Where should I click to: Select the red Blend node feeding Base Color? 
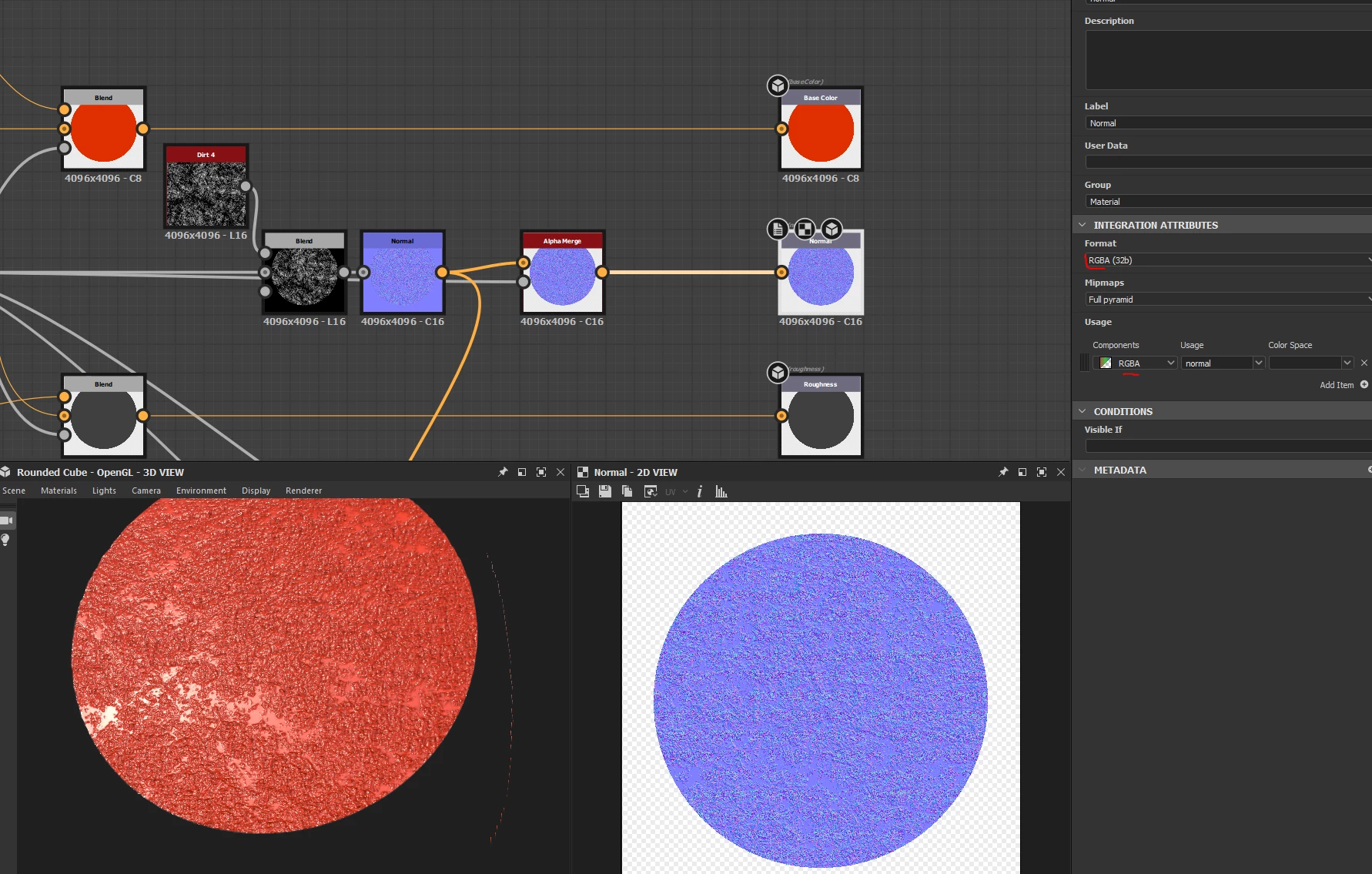pos(103,129)
